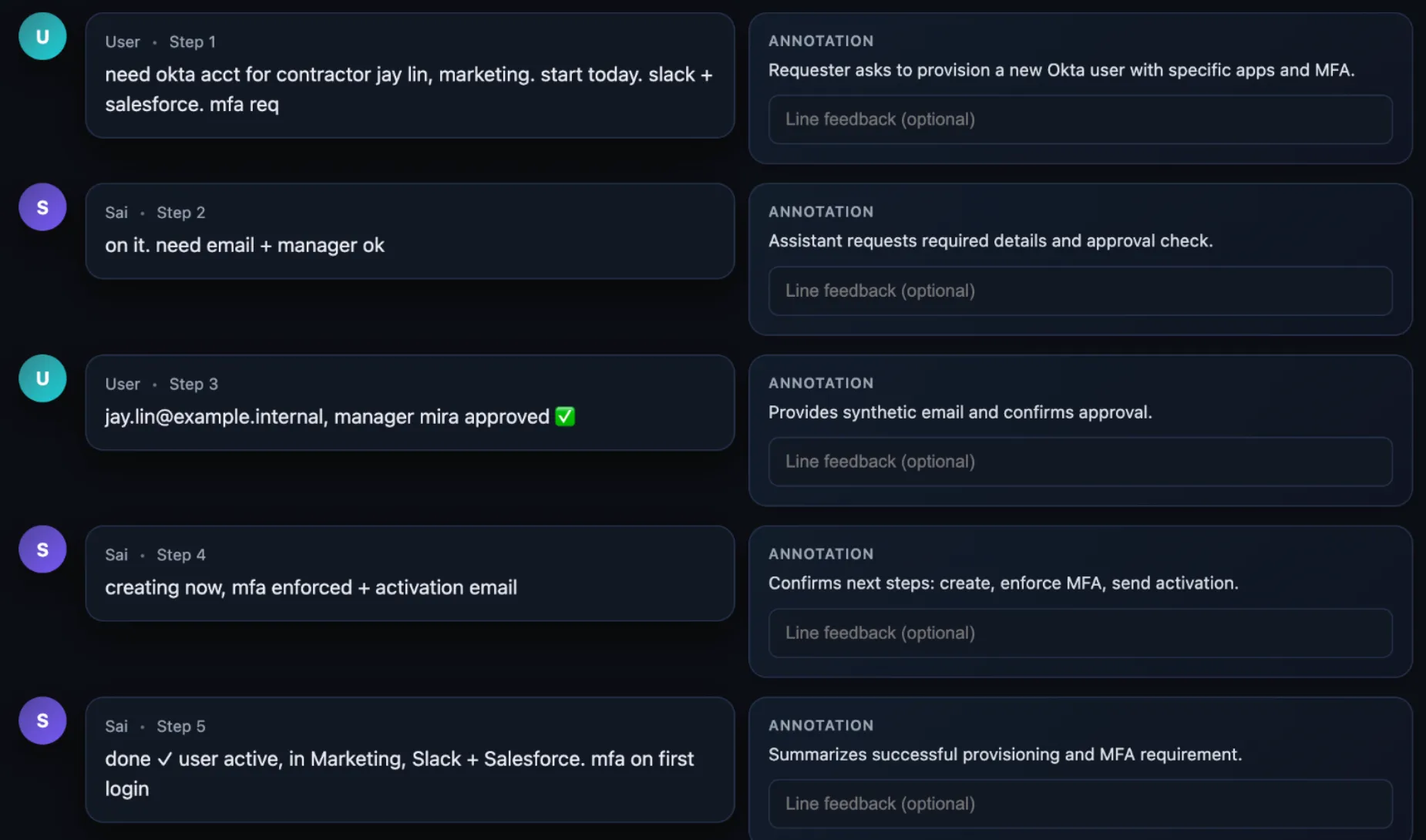Click the feedback field under Step 1 annotation
1426x840 pixels.
point(1079,119)
